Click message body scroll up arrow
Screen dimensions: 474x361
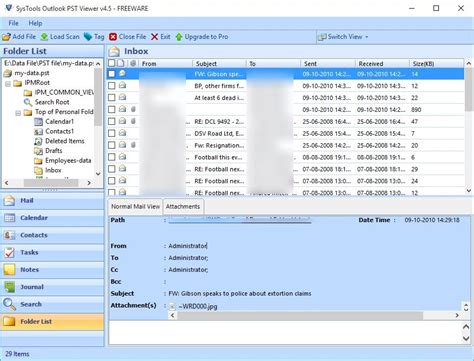coord(466,327)
